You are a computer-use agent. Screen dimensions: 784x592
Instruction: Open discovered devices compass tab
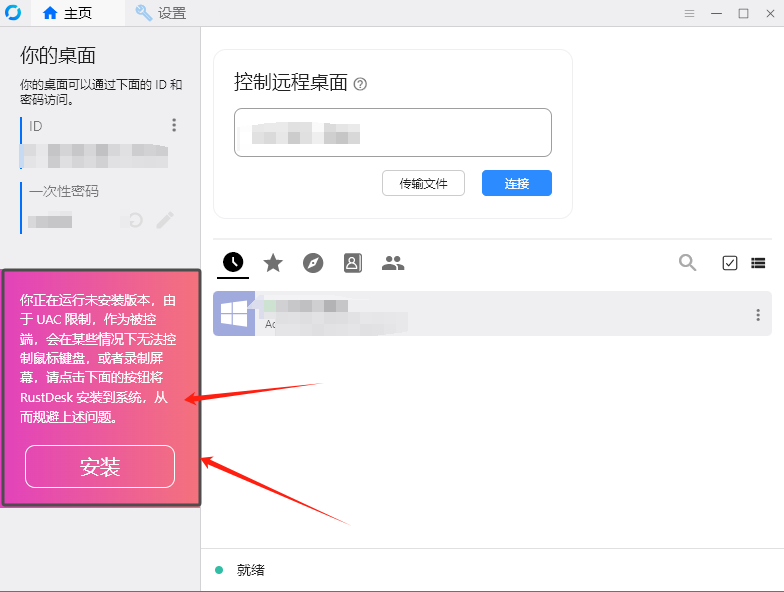313,263
